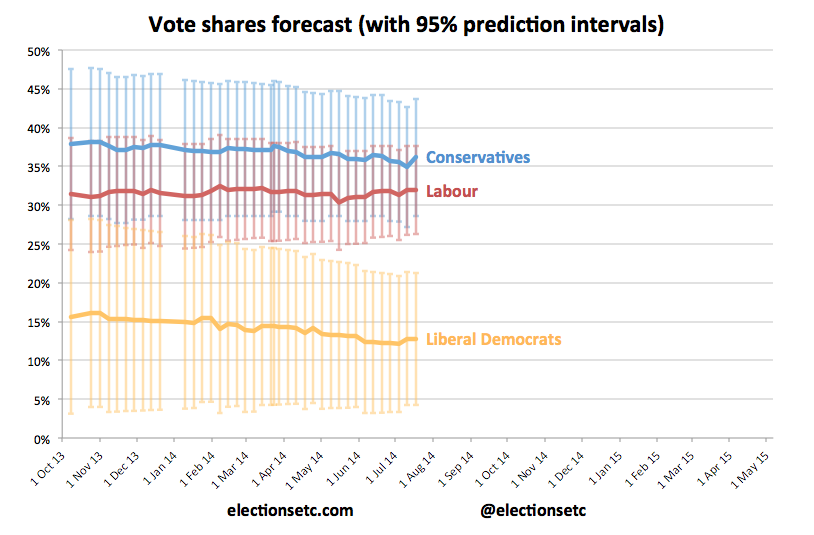Viewport: 814px width, 535px height.
Task: Open the electionsetc.com link
Action: 291,510
